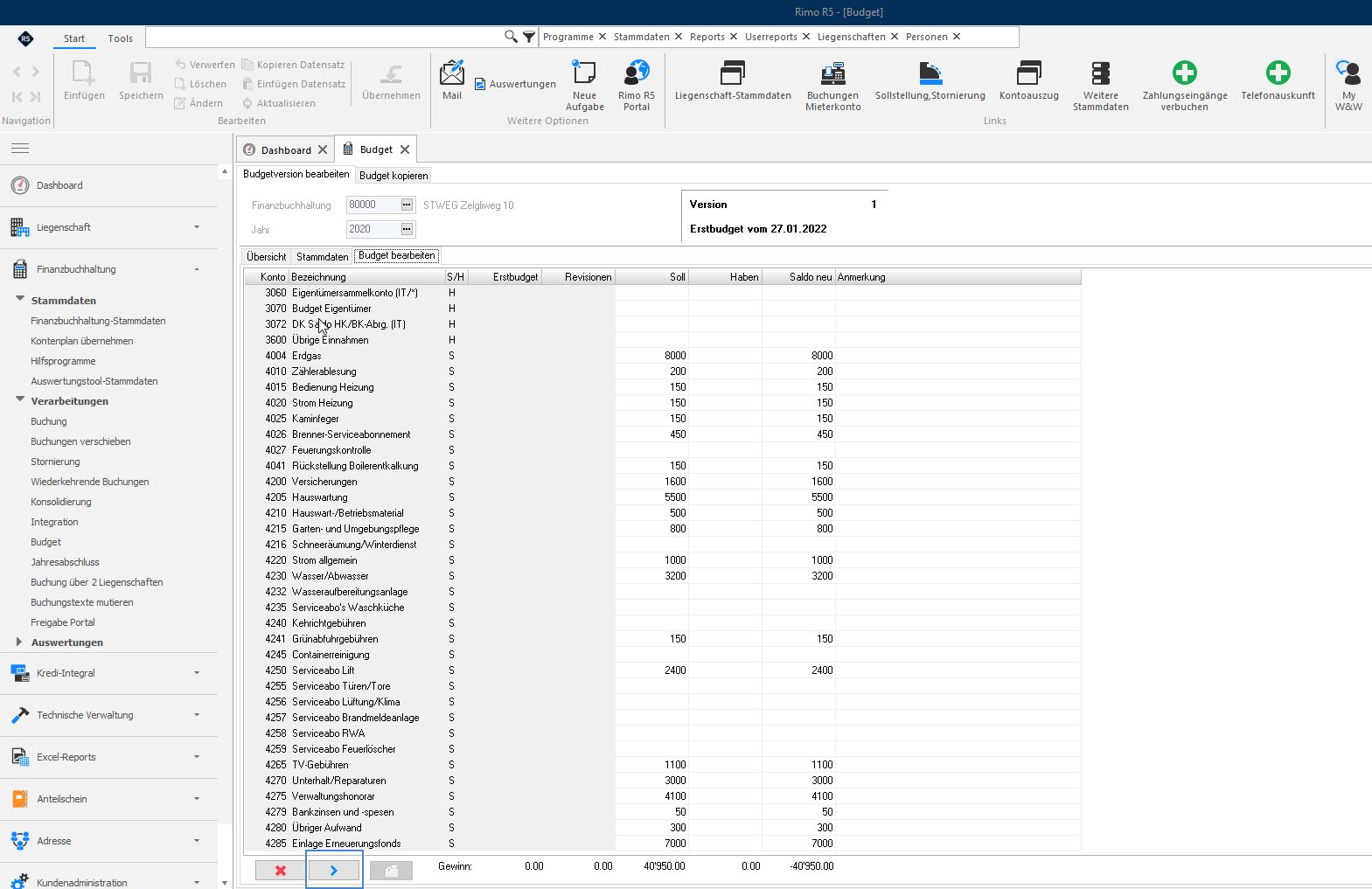The width and height of the screenshot is (1372, 889).
Task: Close the Budget tab
Action: 405,149
